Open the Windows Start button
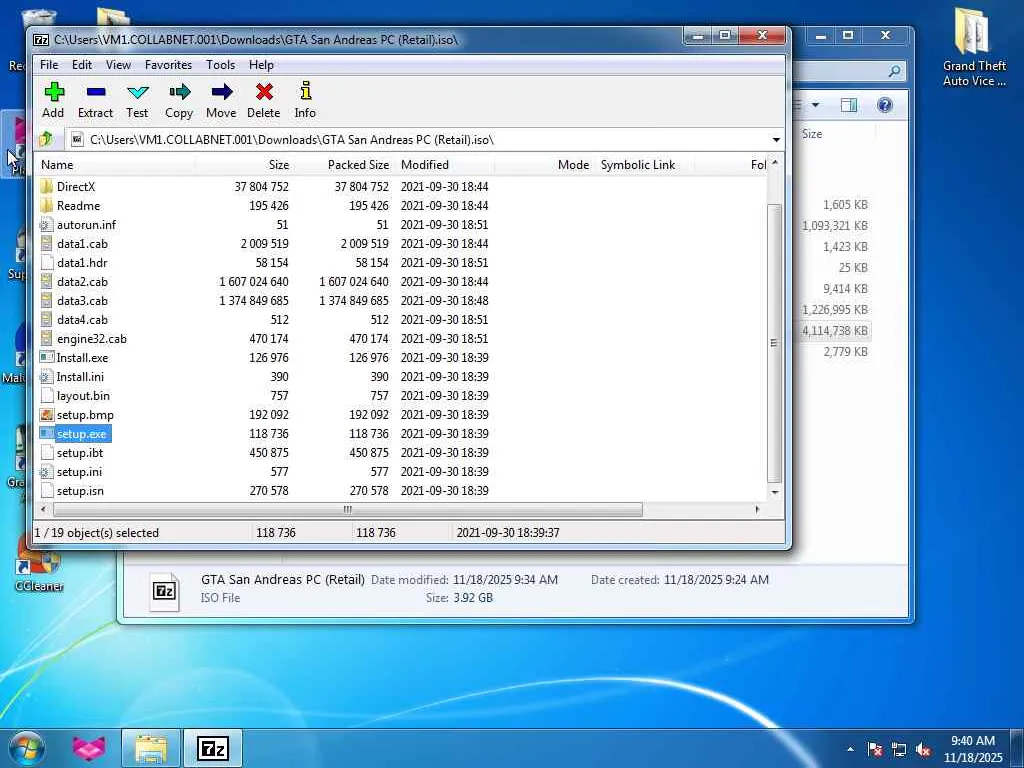Screen dimensions: 1024x768 [26, 748]
